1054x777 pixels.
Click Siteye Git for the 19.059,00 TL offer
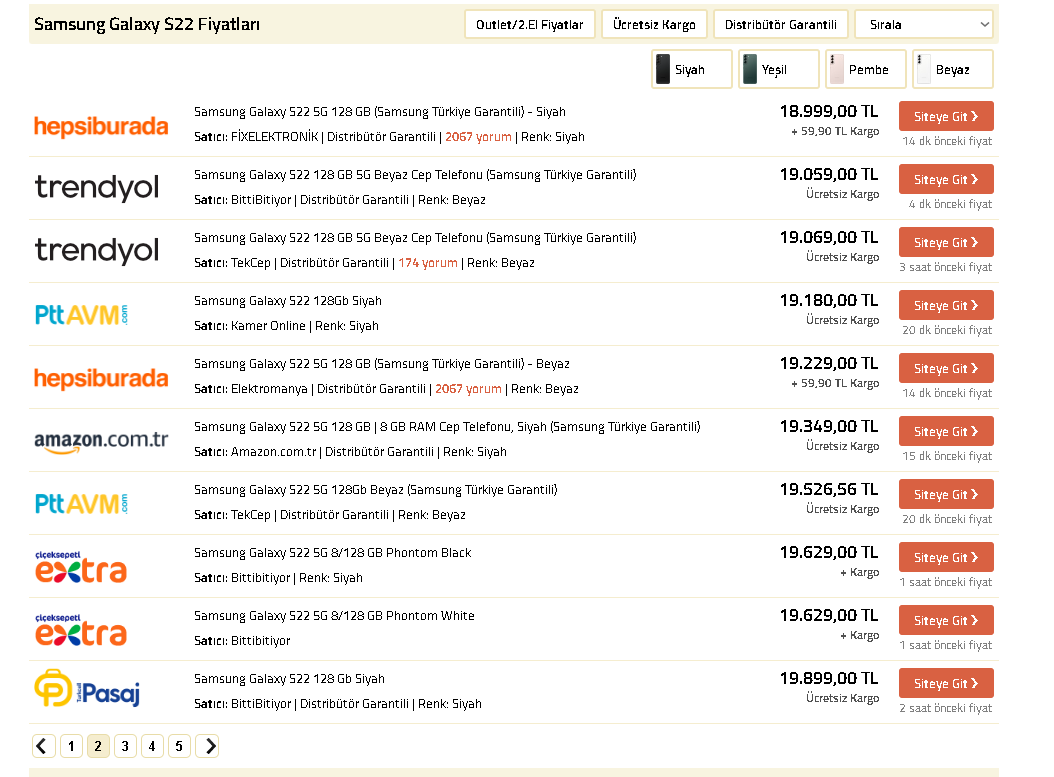946,179
